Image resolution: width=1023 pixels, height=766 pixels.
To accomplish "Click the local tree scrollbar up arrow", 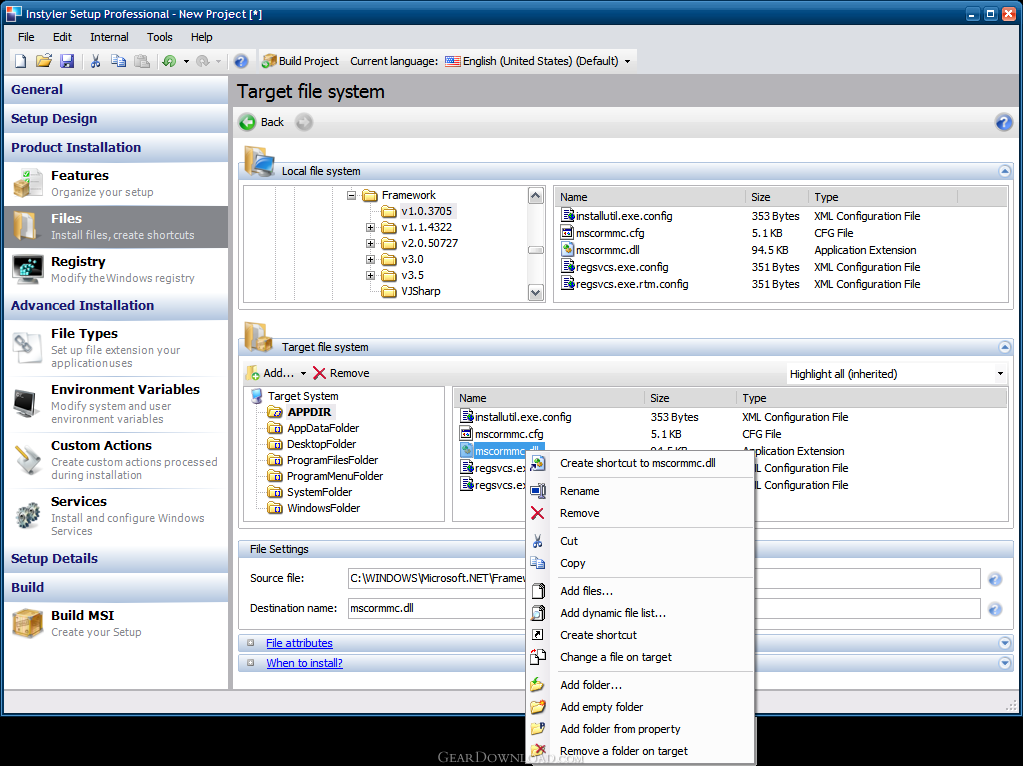I will tap(536, 196).
